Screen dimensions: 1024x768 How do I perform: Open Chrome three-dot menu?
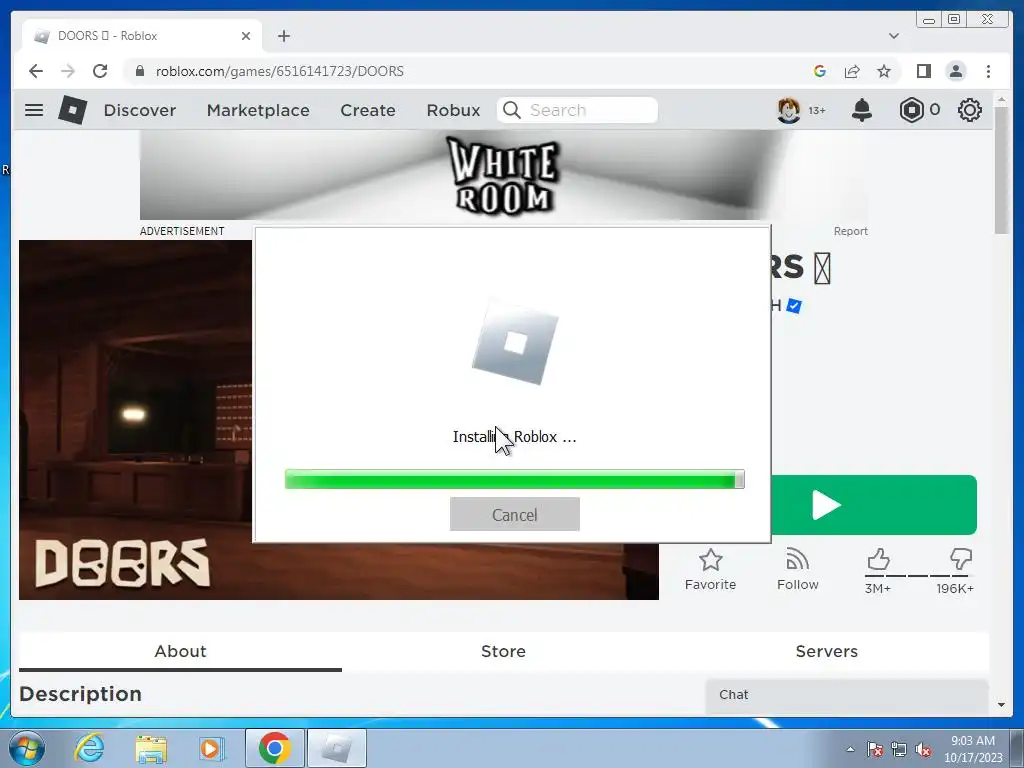[x=988, y=71]
